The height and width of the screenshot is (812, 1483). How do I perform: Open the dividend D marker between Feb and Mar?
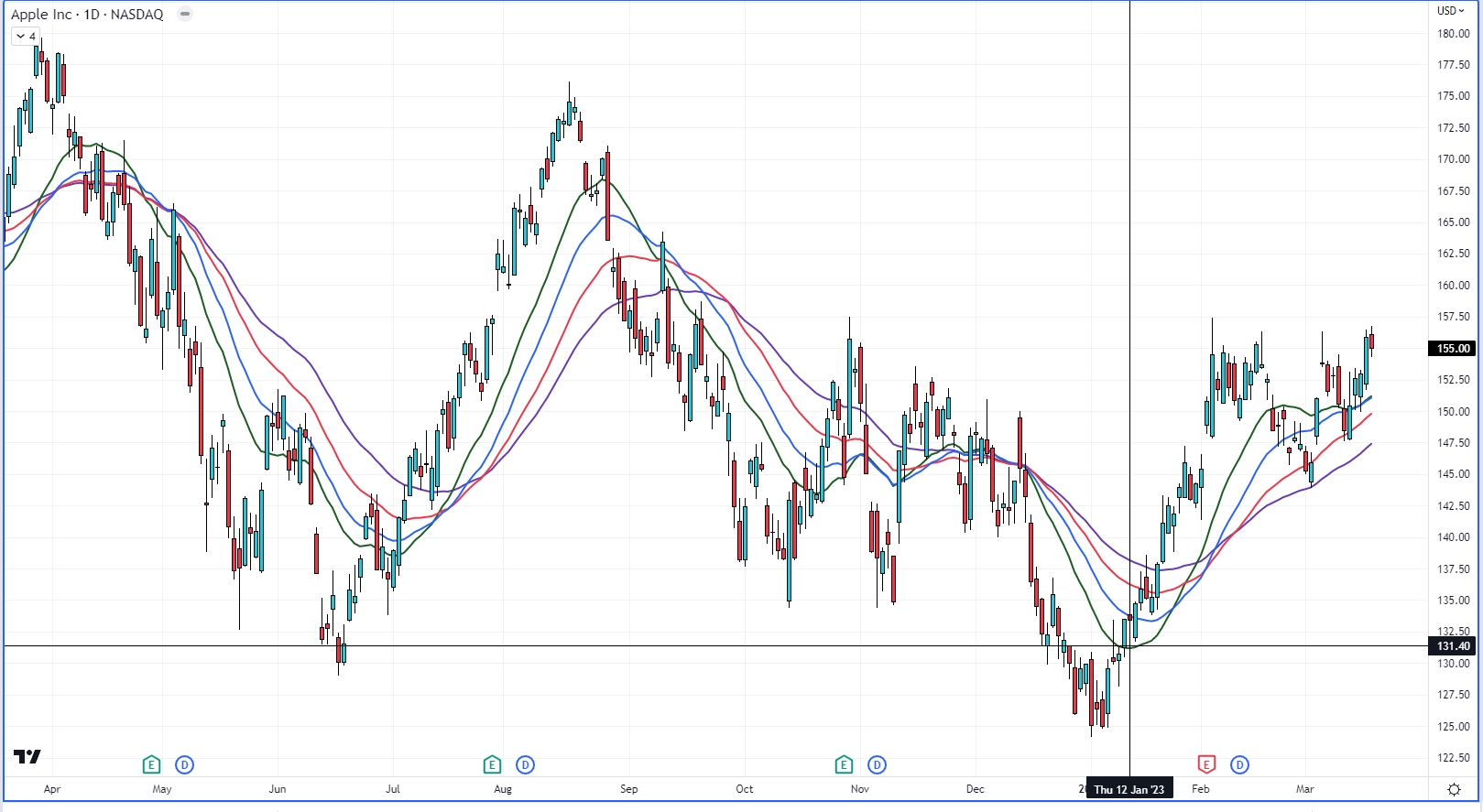(x=1239, y=764)
